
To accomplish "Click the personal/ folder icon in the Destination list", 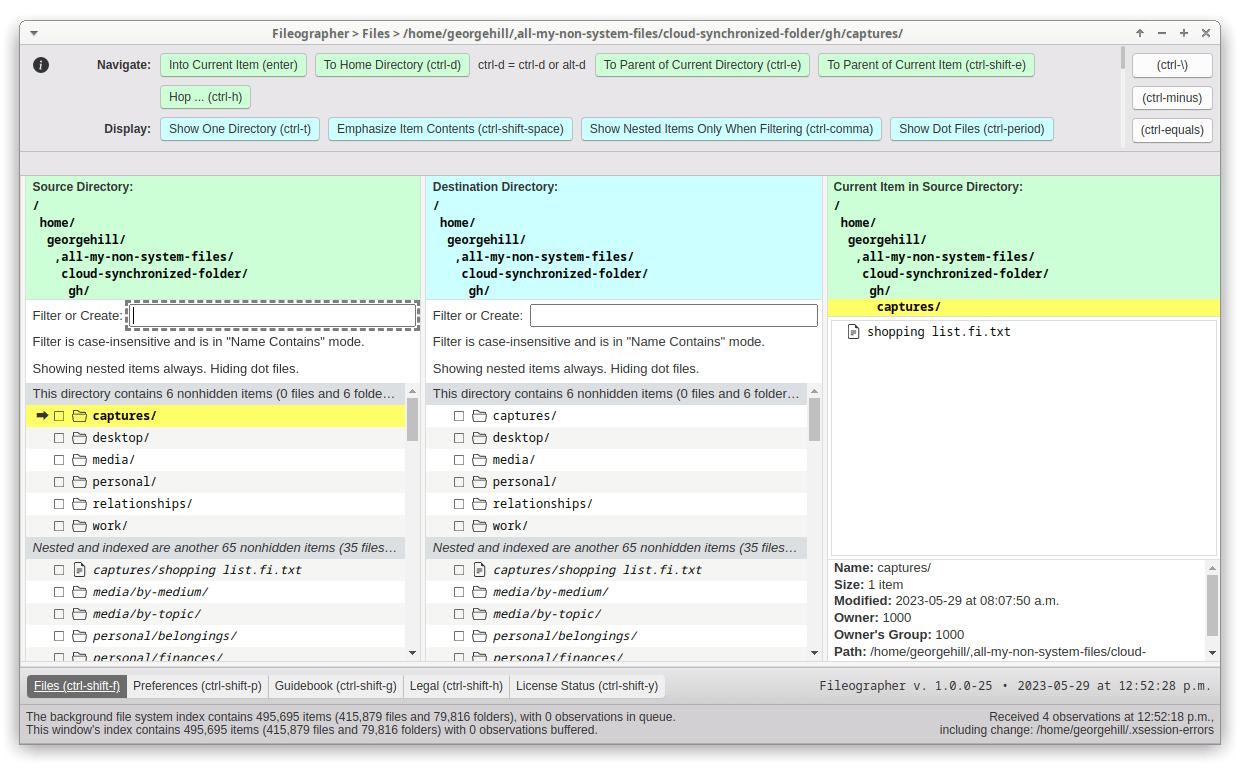I will point(480,482).
